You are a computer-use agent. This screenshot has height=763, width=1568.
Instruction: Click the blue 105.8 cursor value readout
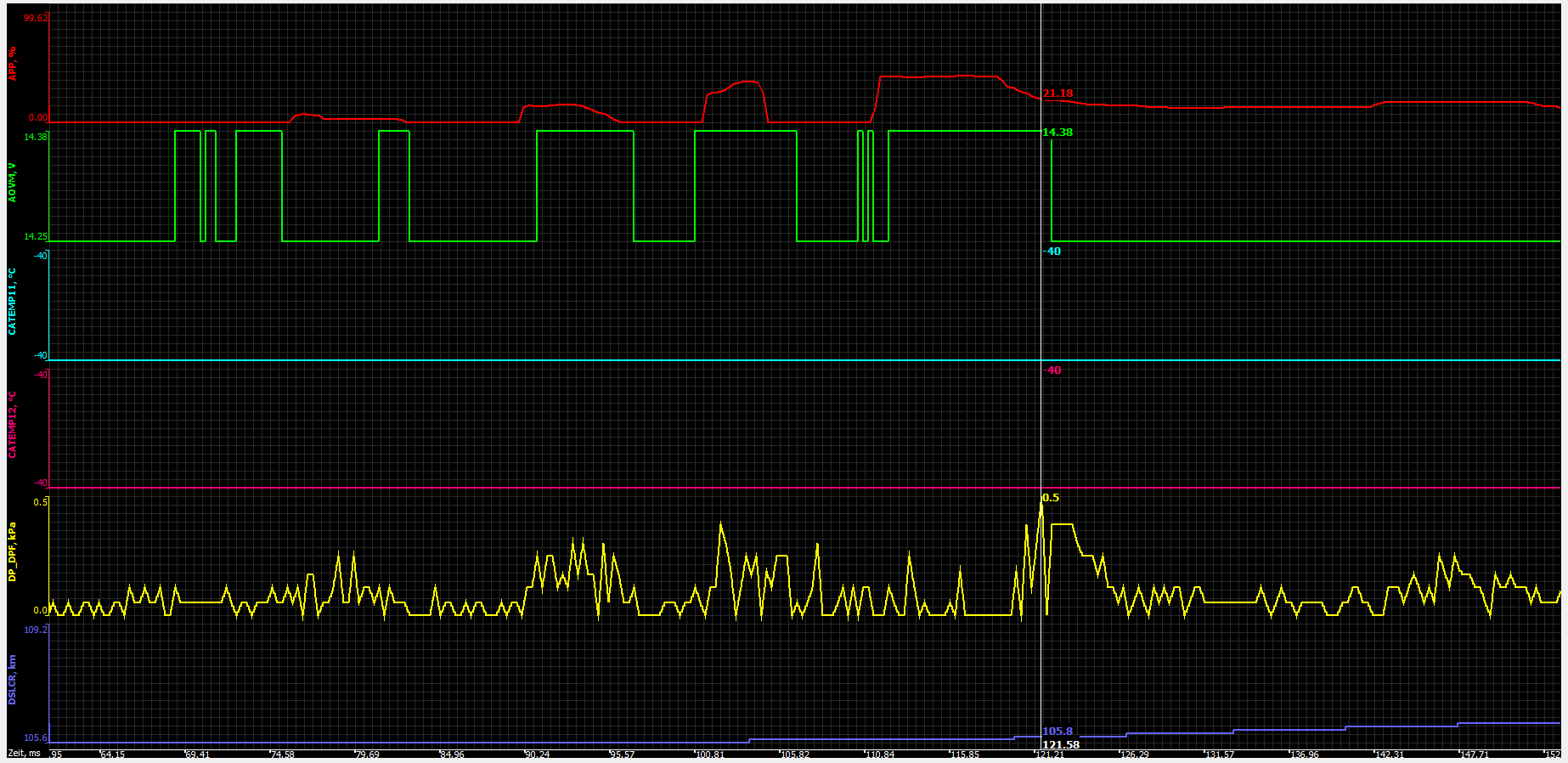click(x=1058, y=732)
